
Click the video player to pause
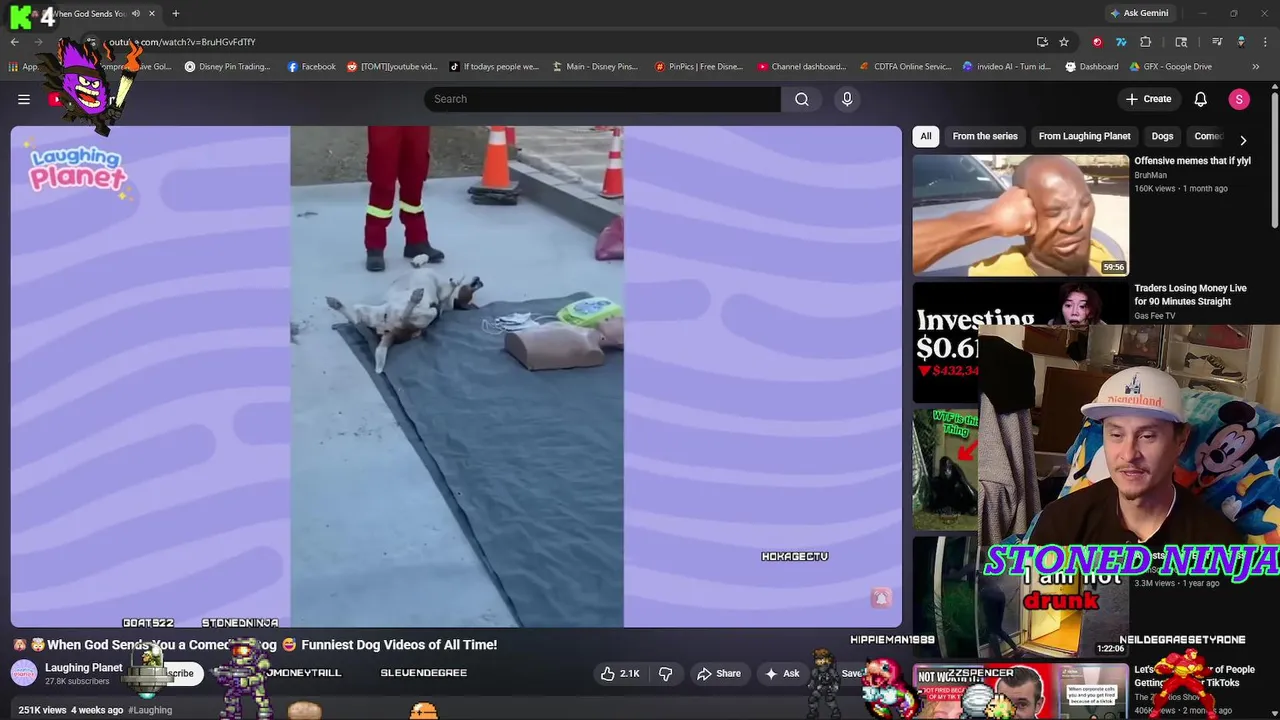click(456, 376)
